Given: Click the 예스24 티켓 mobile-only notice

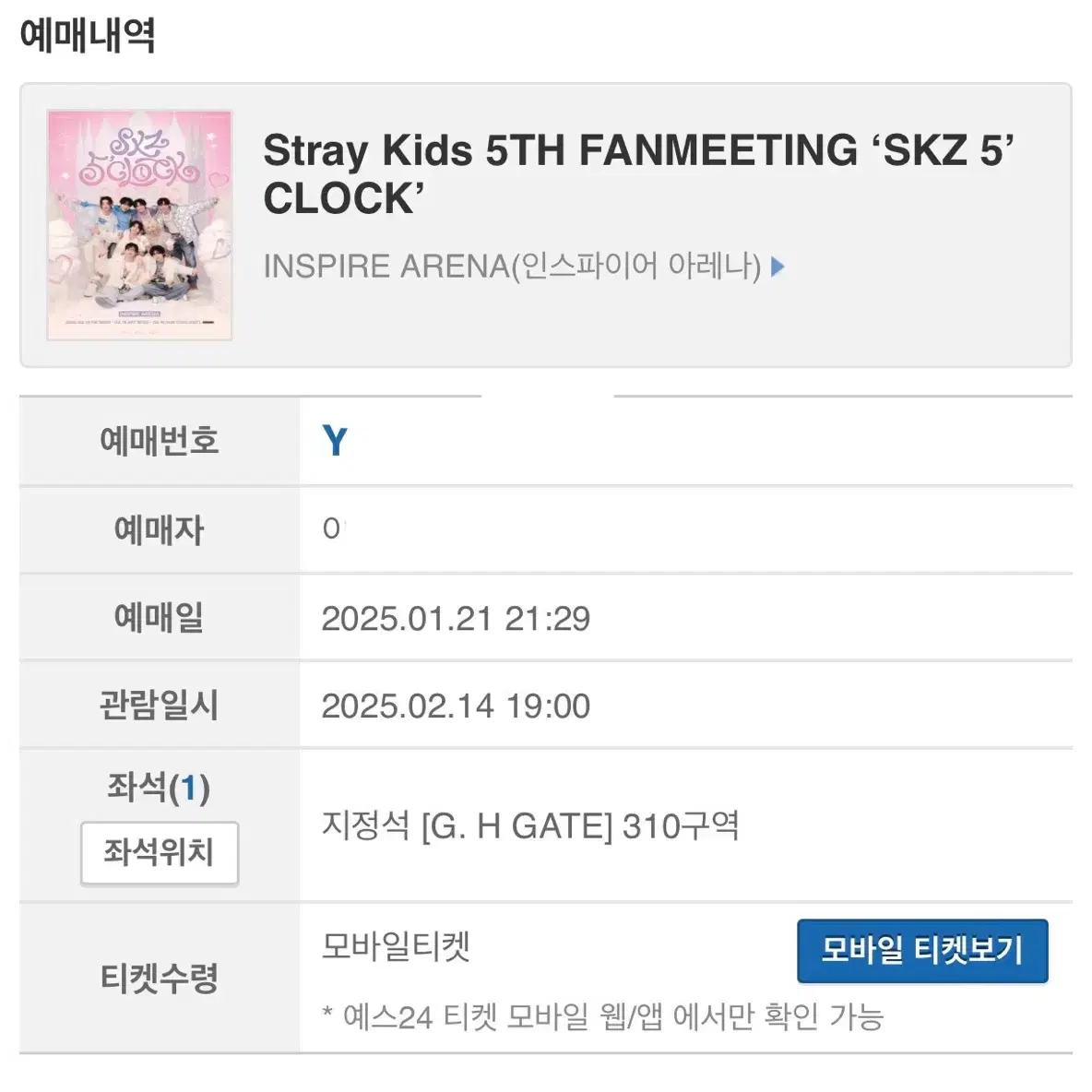Looking at the screenshot, I should point(603,1016).
